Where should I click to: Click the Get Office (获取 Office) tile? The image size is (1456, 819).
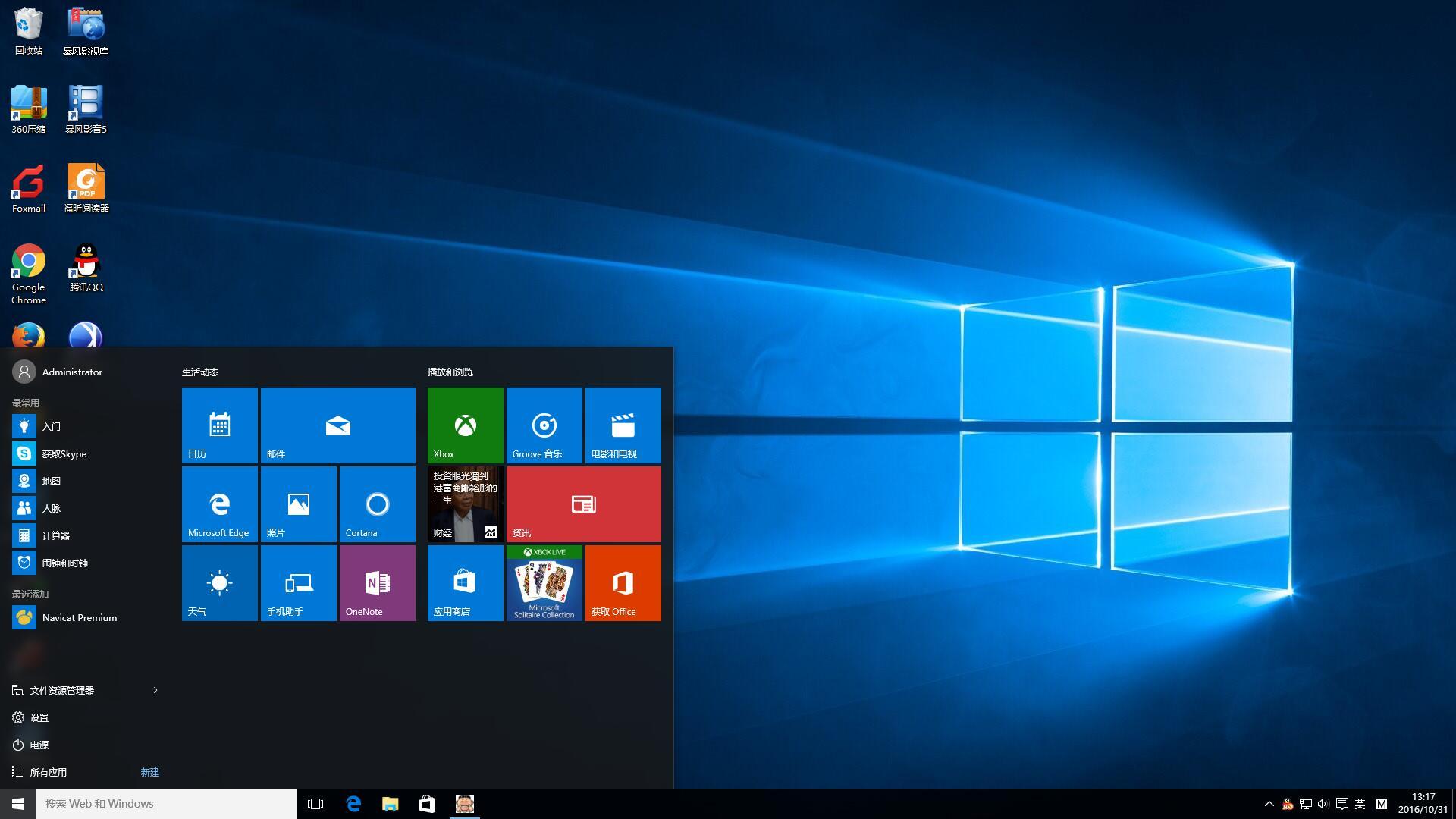[x=623, y=583]
